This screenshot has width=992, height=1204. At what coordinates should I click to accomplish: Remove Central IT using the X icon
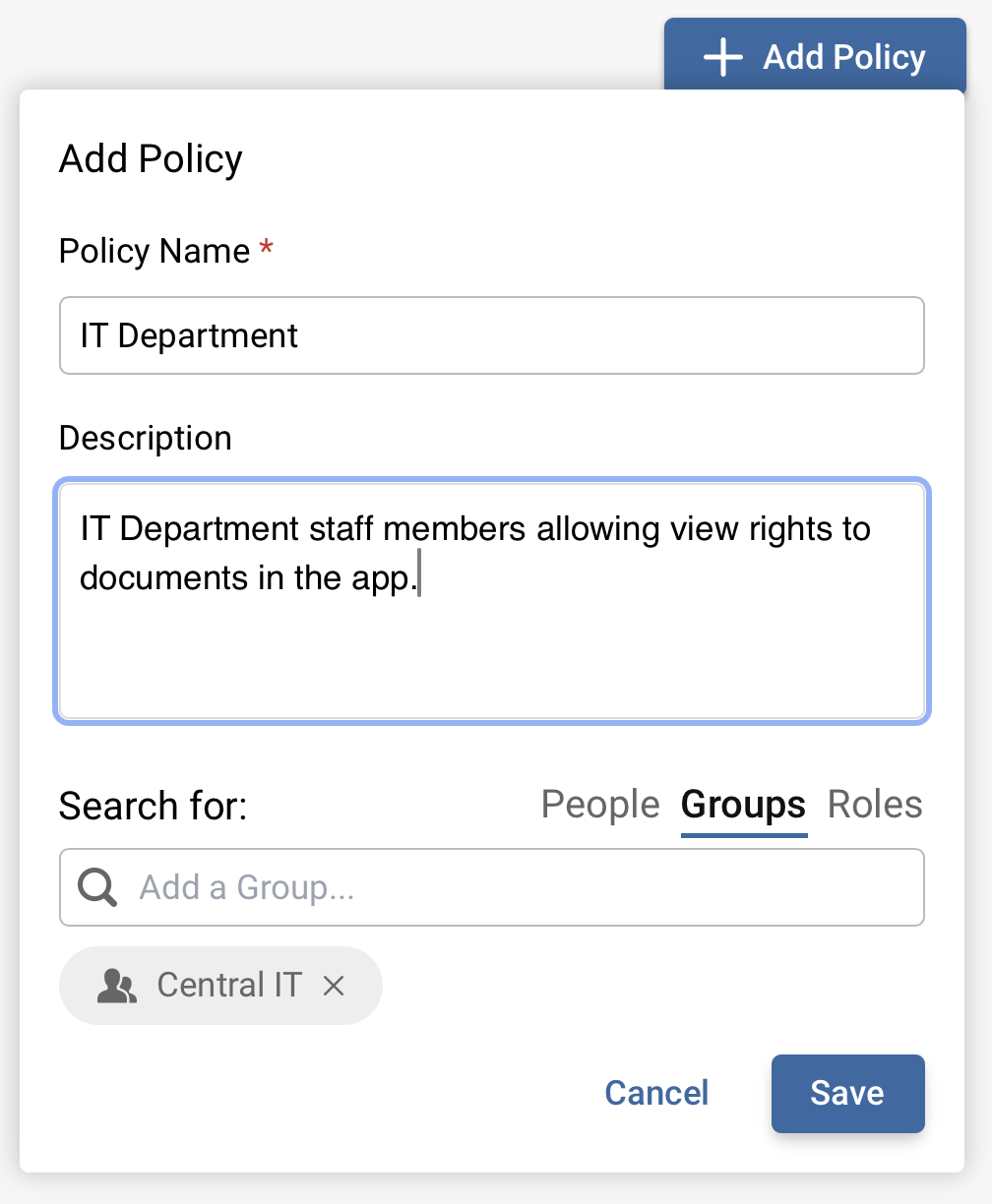(x=334, y=985)
